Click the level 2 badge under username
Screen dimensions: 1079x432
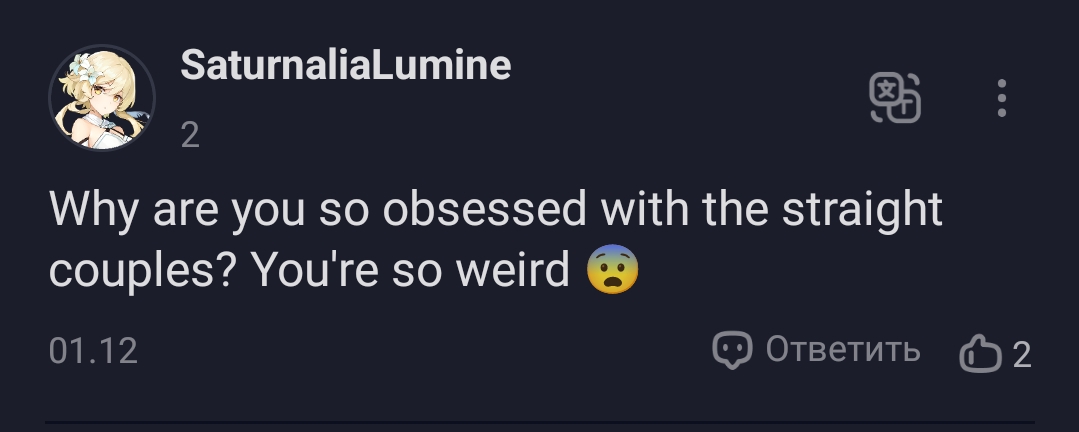190,134
